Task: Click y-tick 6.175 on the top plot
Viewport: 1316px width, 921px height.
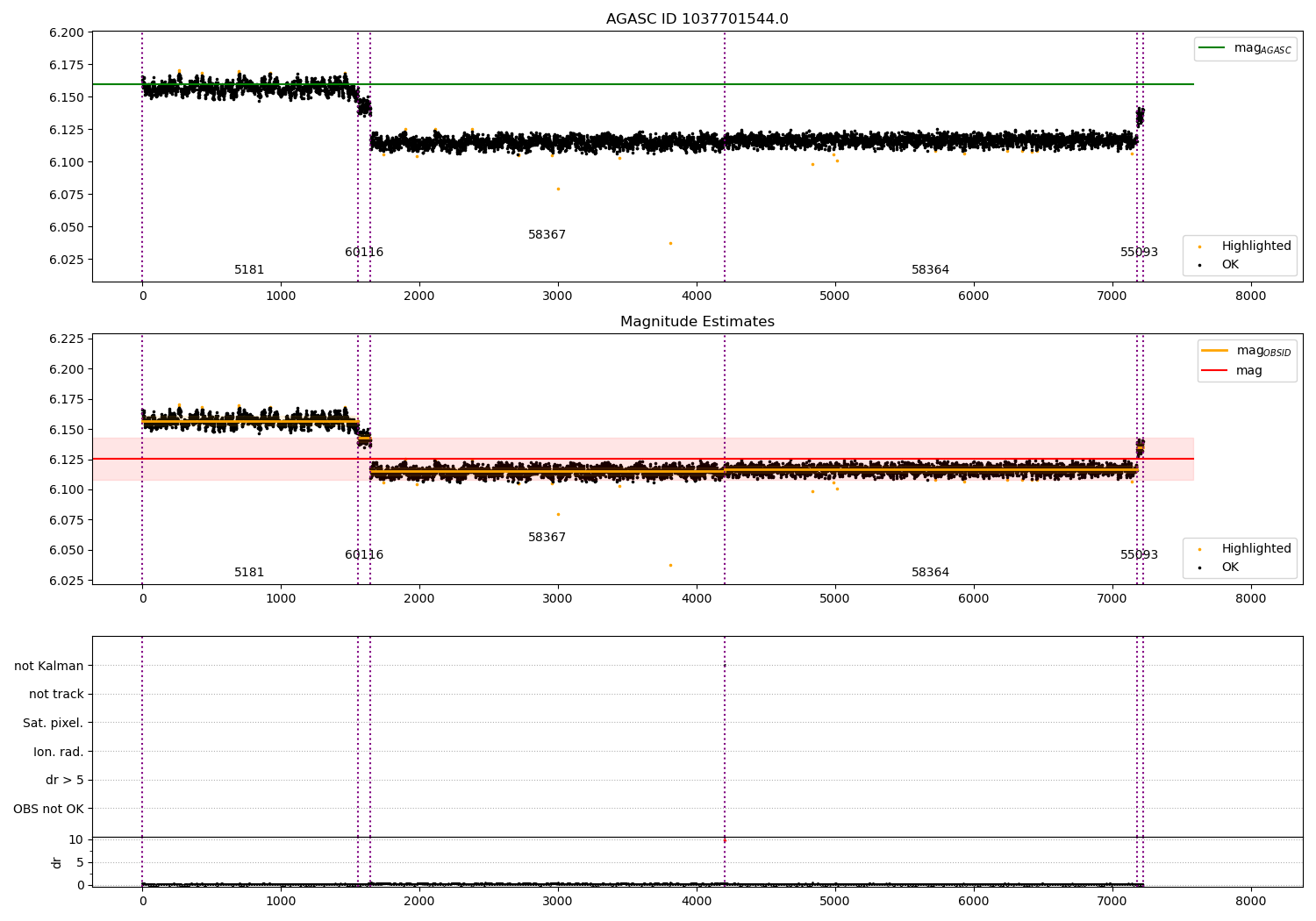Action: (67, 65)
